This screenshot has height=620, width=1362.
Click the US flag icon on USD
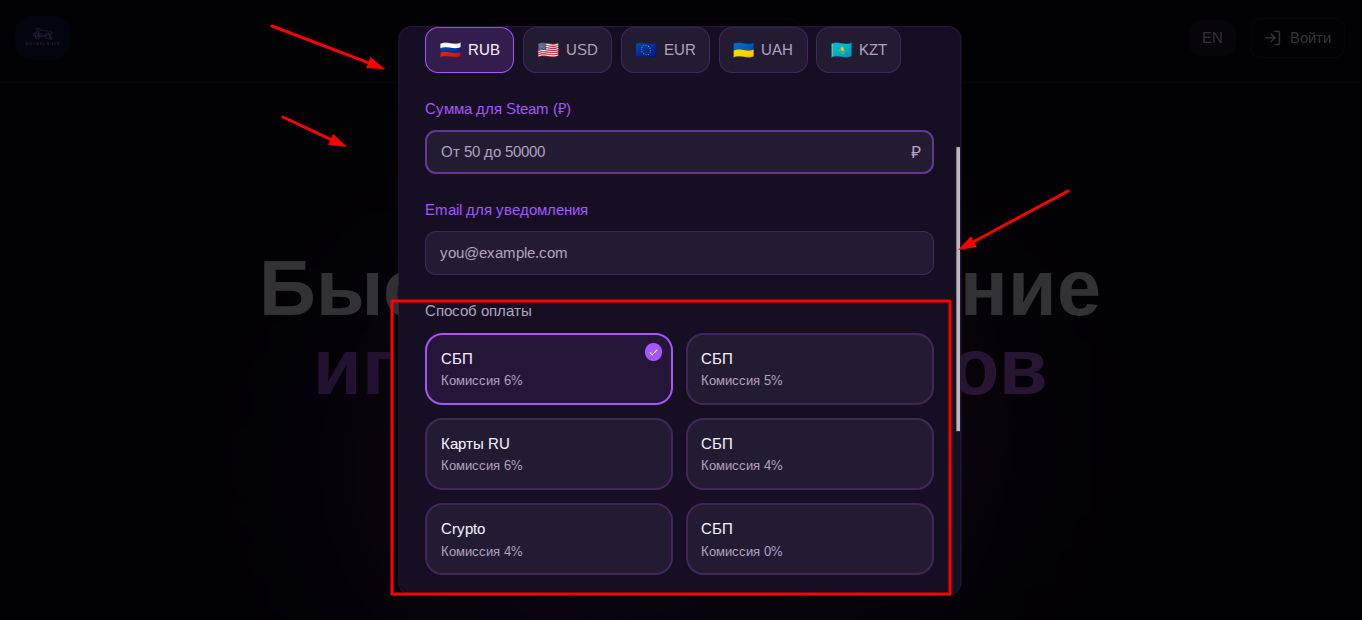point(548,50)
